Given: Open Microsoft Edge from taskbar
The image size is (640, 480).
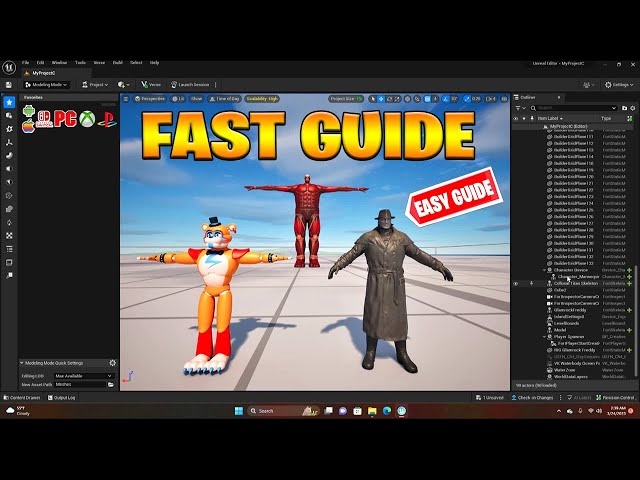Looking at the screenshot, I should pos(387,411).
